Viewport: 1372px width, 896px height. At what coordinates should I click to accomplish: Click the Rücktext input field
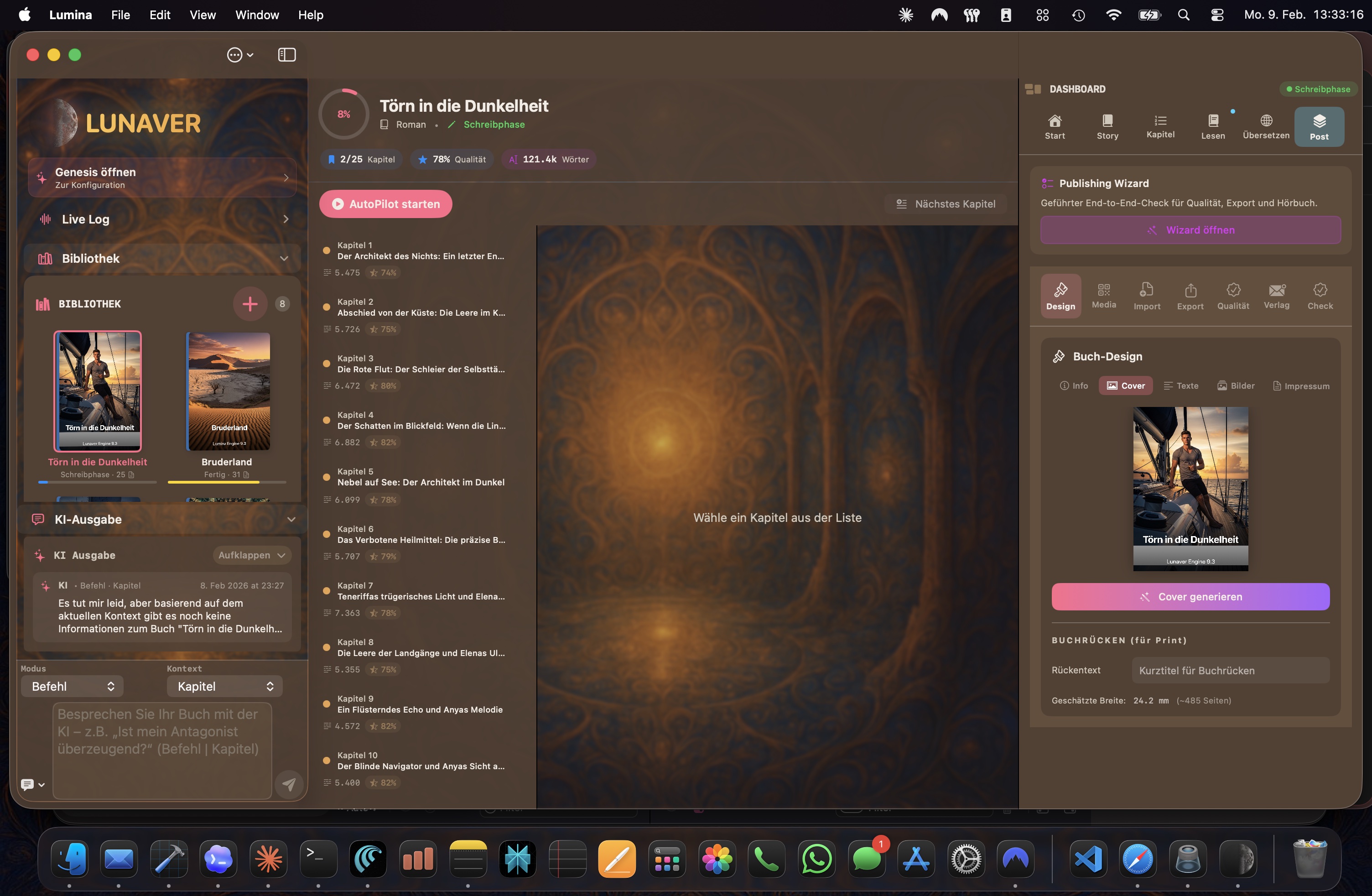point(1230,670)
